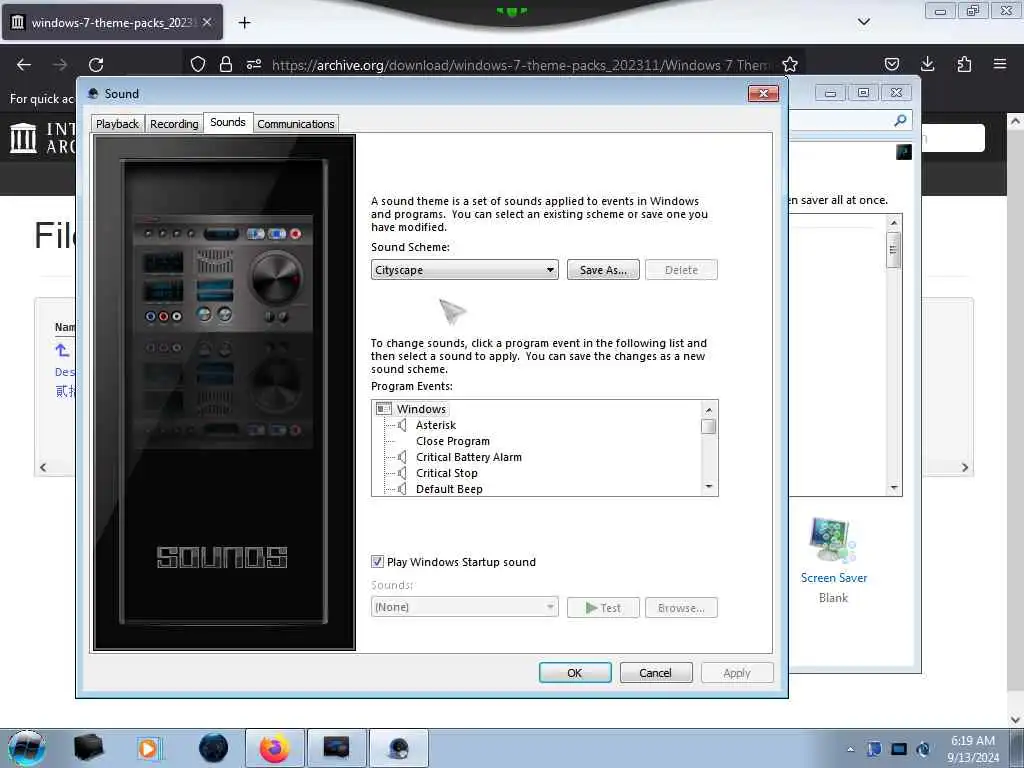Click the Personalization theme list scroll up arrow
1024x768 pixels.
(x=894, y=223)
